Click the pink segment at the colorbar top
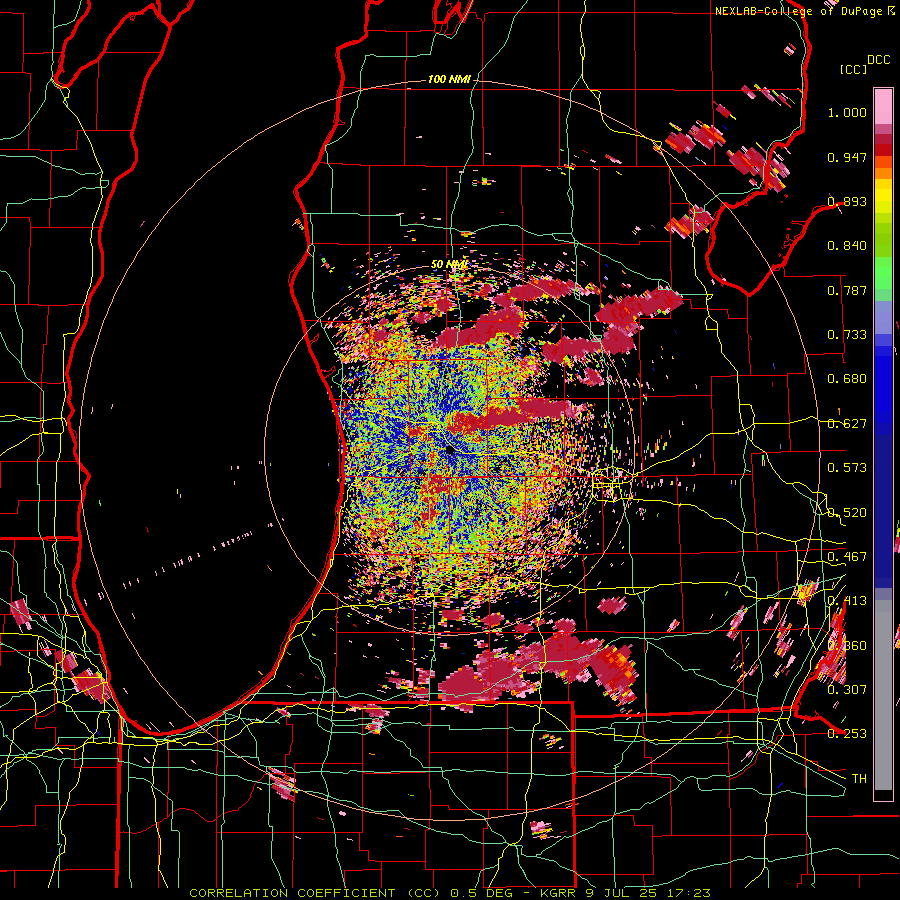This screenshot has height=900, width=900. tap(883, 107)
